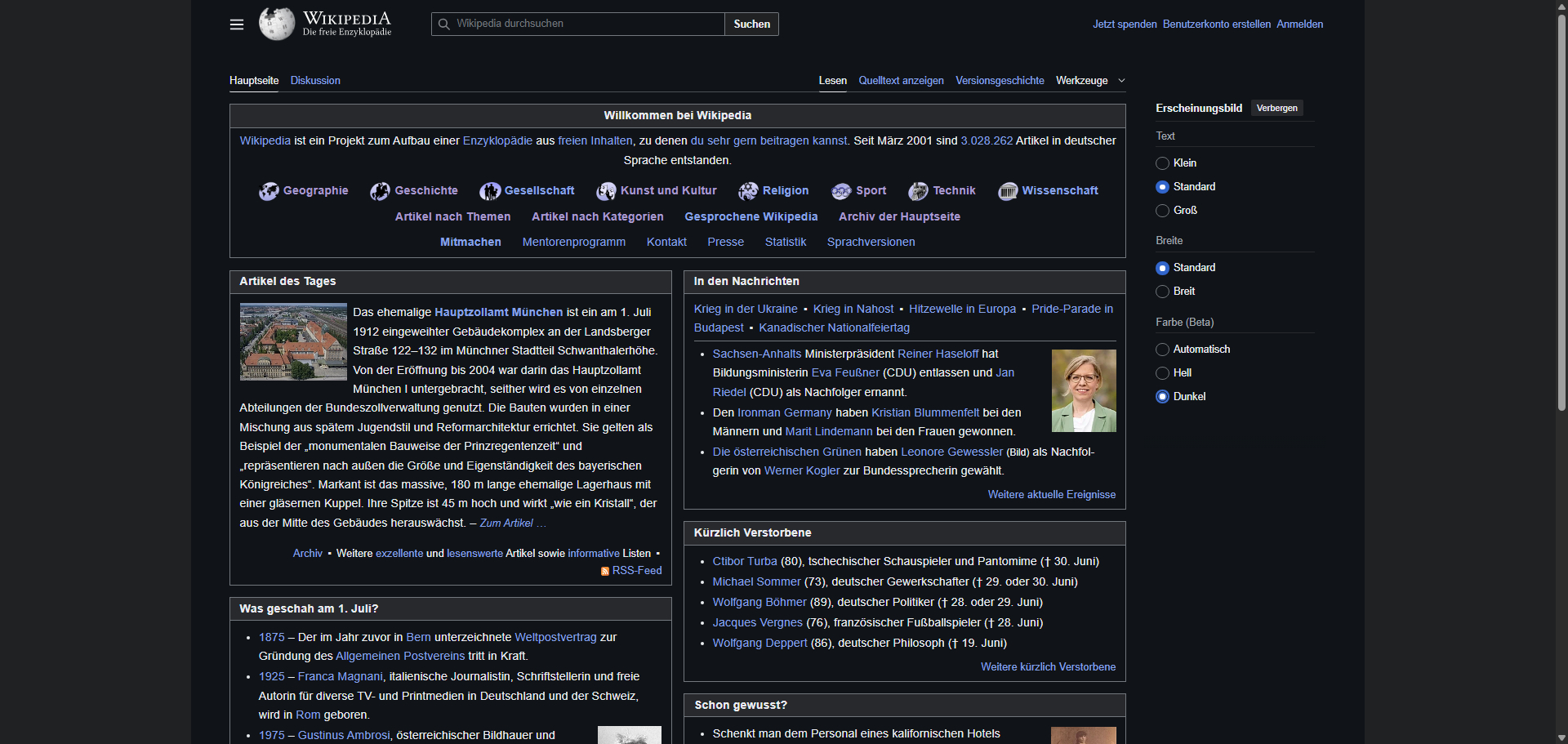Open the 1875 year link
Image resolution: width=1568 pixels, height=744 pixels.
(x=271, y=637)
